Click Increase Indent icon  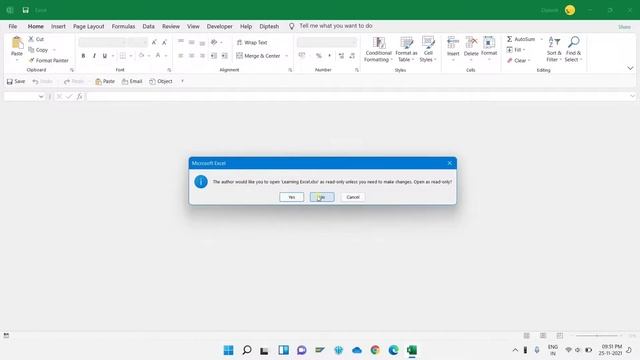tap(224, 56)
